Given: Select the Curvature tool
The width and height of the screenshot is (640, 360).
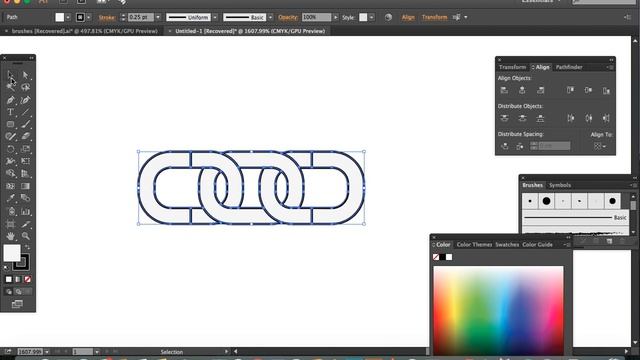Looking at the screenshot, I should point(25,100).
